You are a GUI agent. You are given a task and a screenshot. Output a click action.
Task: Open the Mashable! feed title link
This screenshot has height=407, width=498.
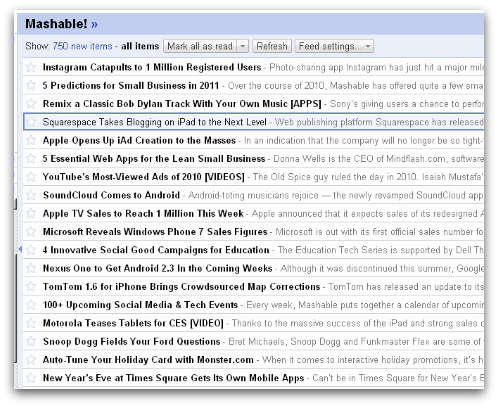(56, 24)
